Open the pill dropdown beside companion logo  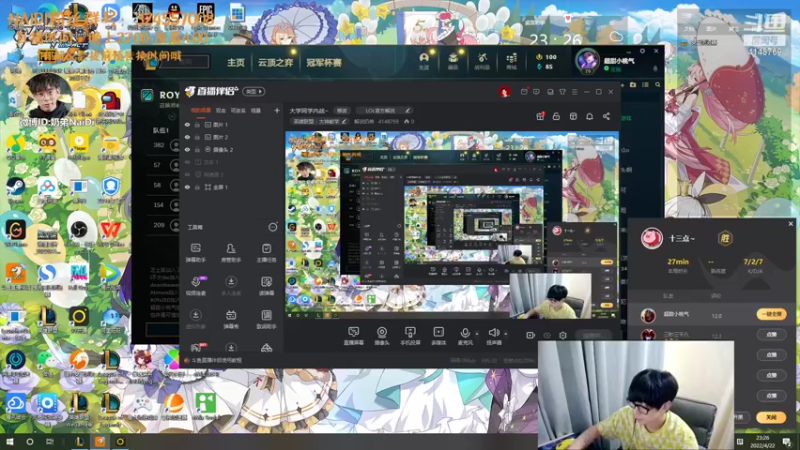tap(254, 92)
